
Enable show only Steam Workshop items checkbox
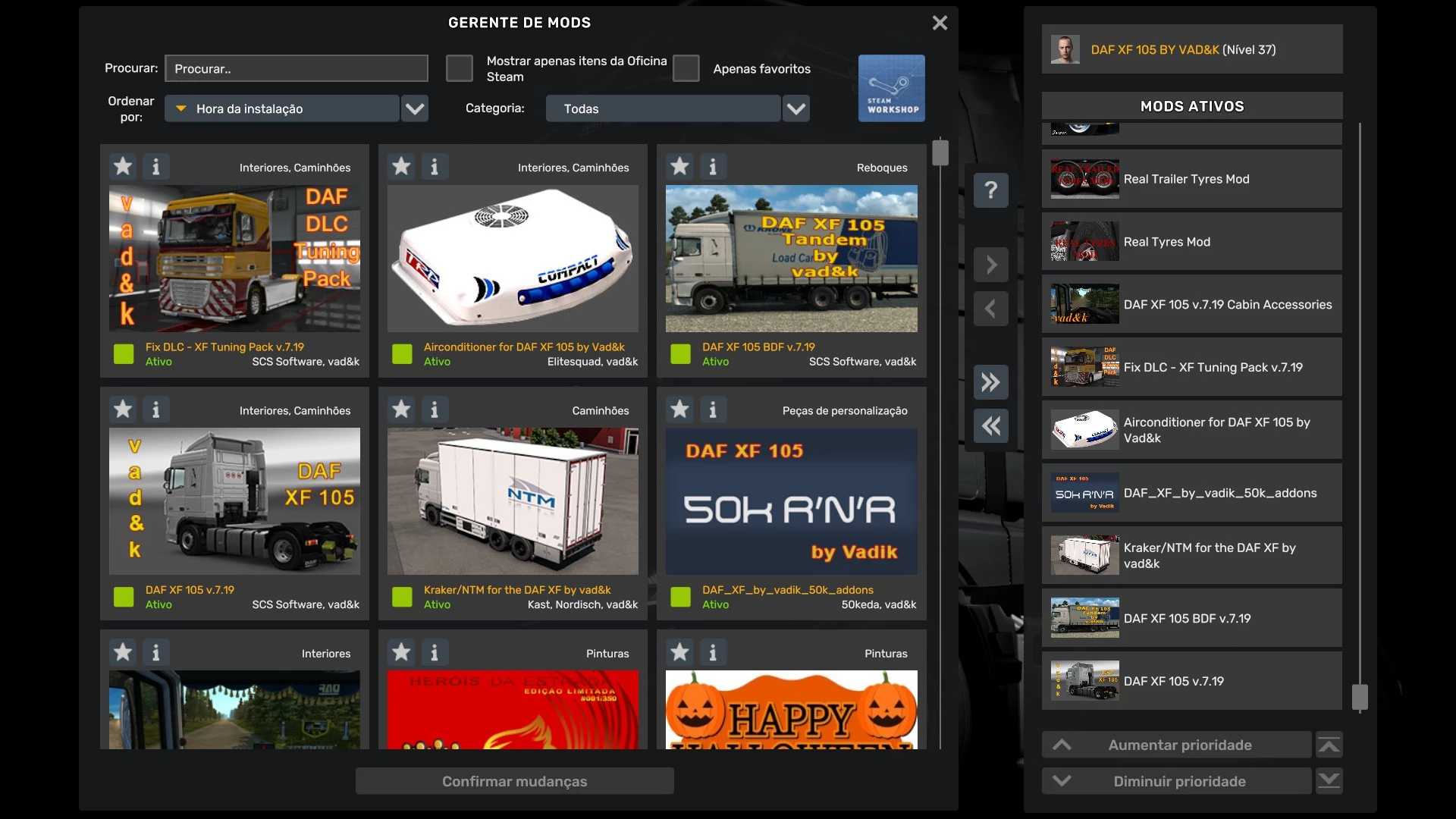tap(459, 68)
